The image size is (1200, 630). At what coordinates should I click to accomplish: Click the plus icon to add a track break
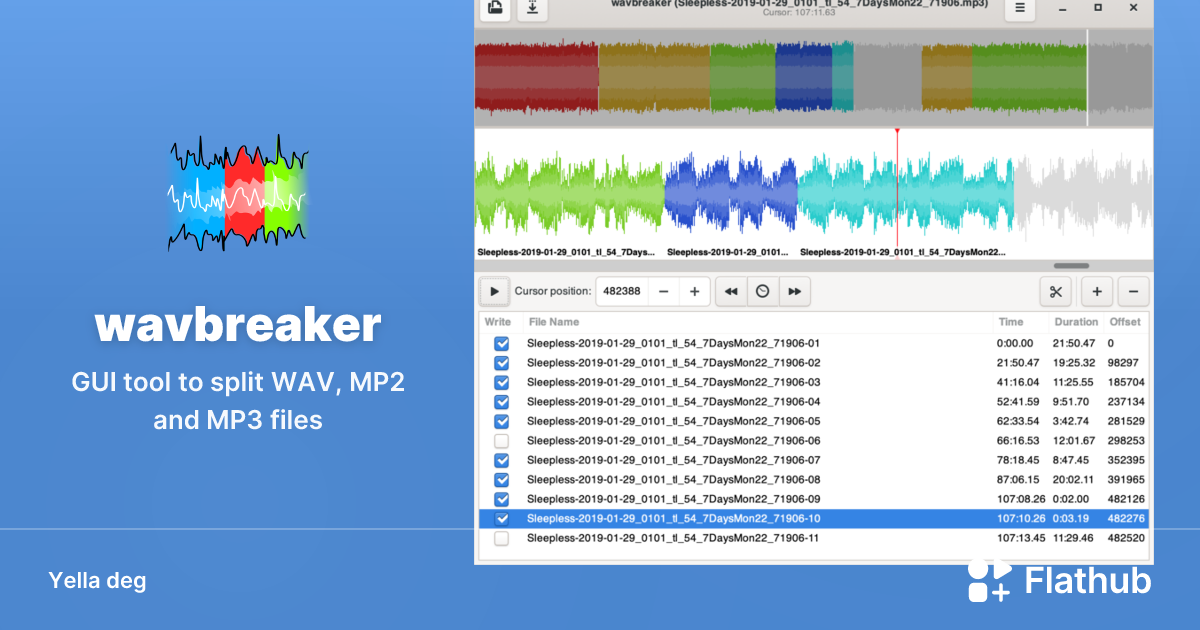coord(1096,291)
